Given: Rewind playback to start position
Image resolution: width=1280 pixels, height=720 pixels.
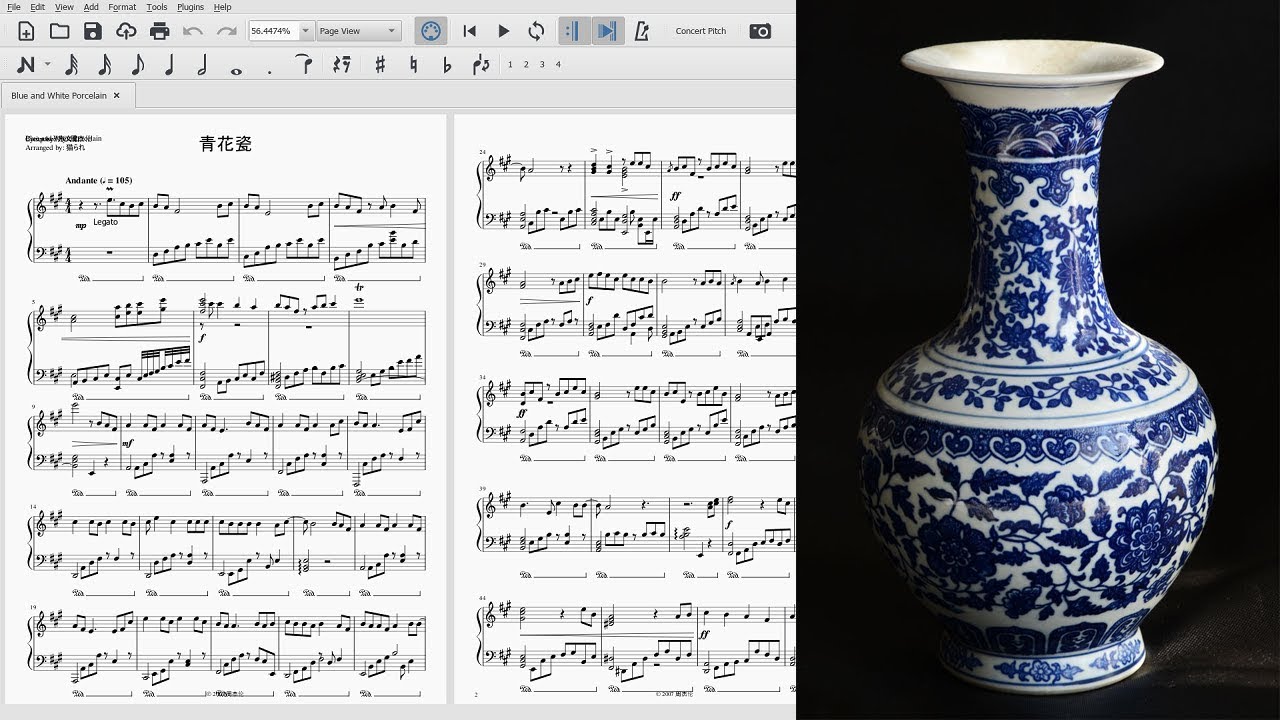Looking at the screenshot, I should [469, 31].
